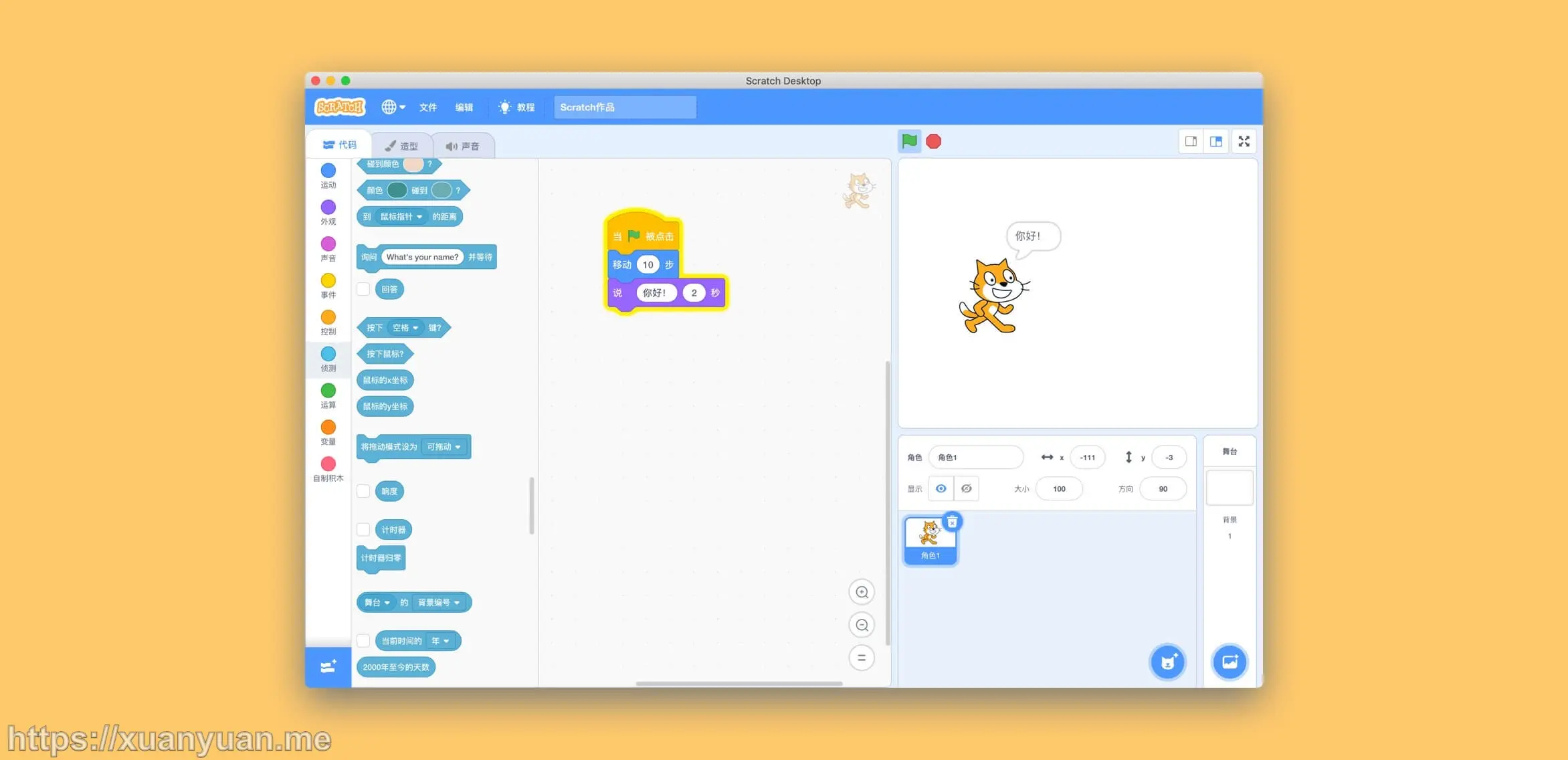Click the x position field -111
The image size is (1568, 760).
(x=1088, y=458)
